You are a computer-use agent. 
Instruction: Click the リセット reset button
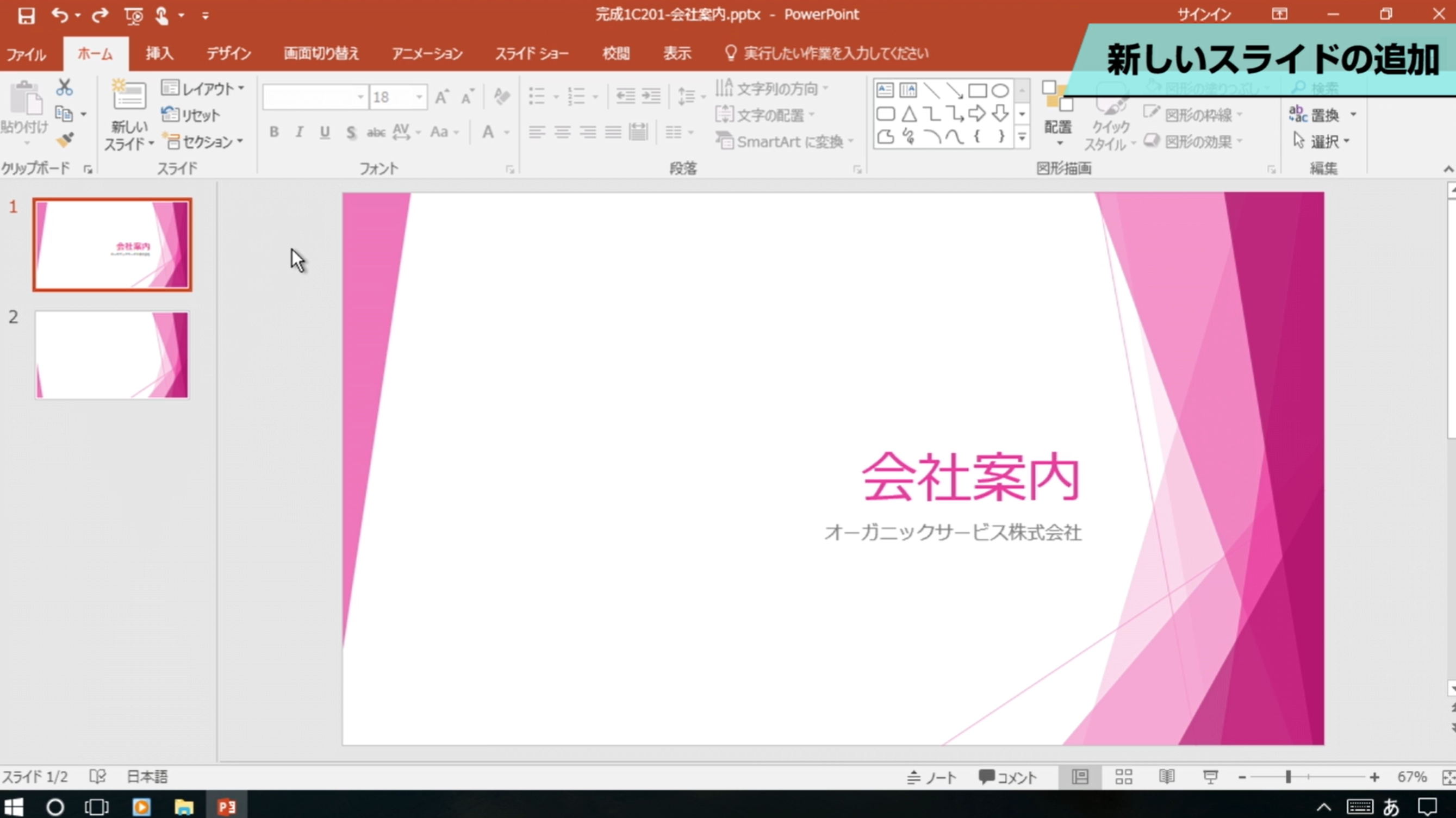coord(191,115)
